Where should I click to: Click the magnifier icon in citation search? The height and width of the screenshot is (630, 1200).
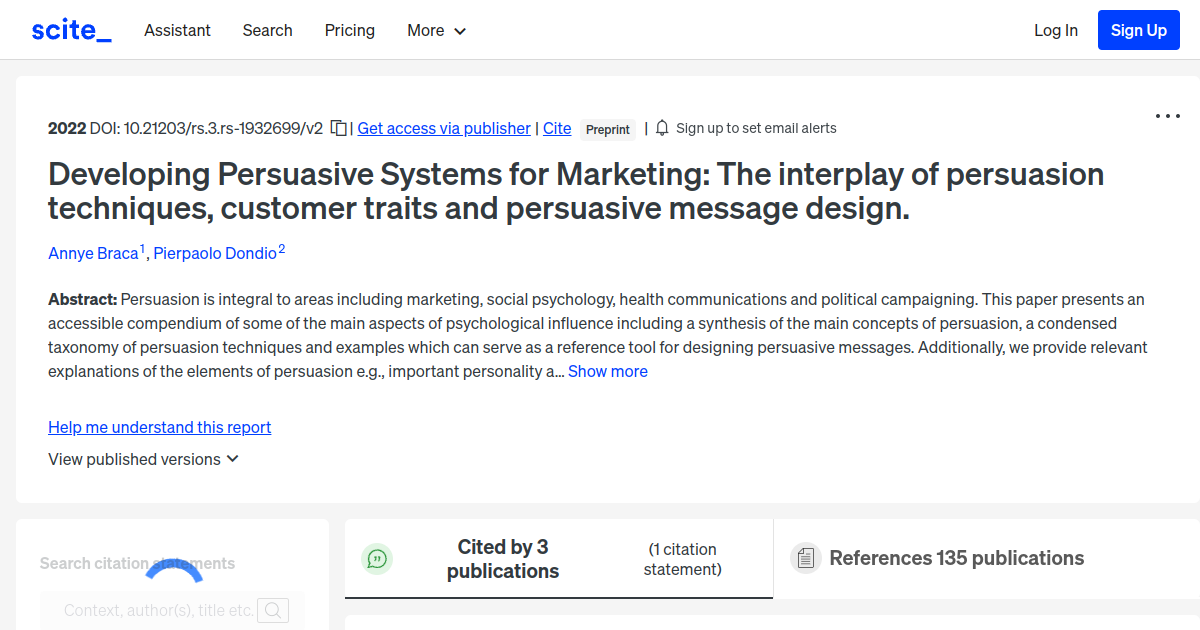pos(273,610)
